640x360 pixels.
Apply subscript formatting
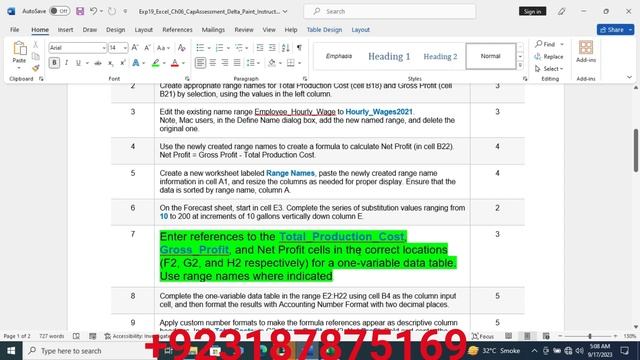coord(110,63)
